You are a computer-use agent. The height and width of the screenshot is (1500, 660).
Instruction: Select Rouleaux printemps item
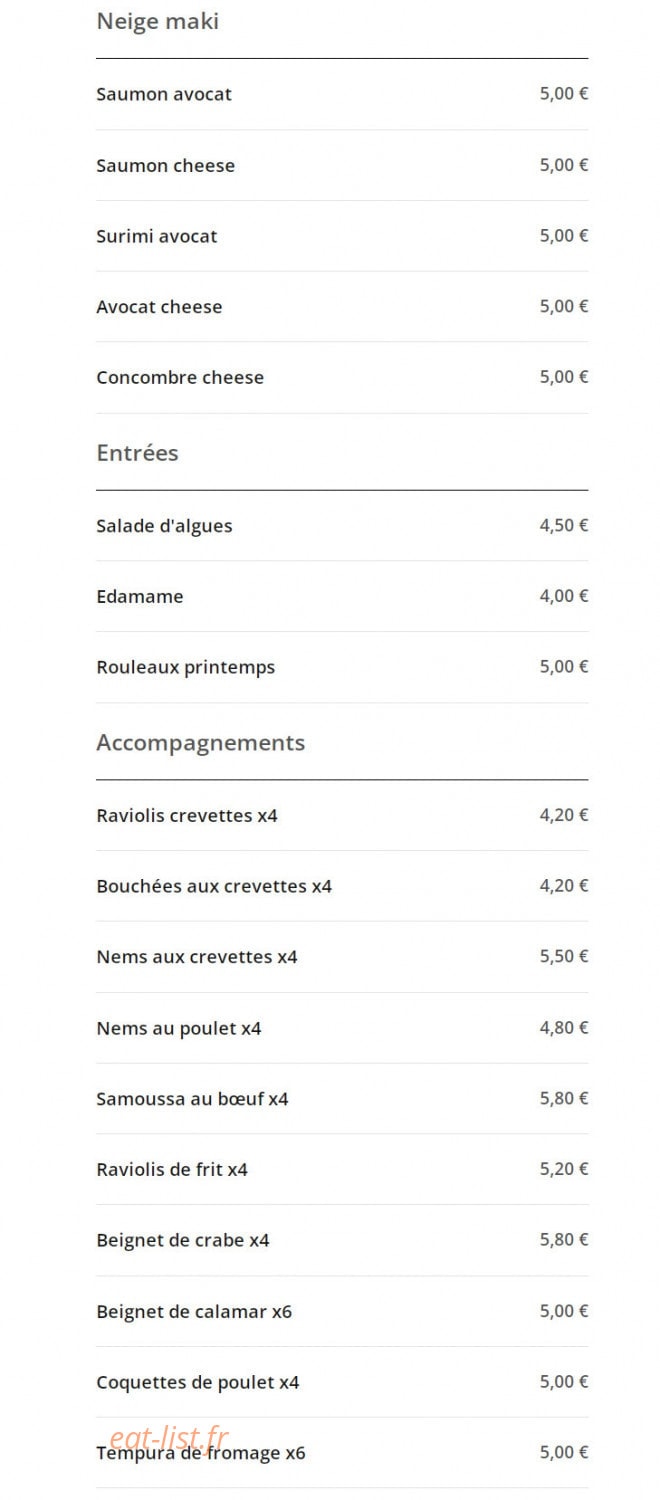pos(342,667)
